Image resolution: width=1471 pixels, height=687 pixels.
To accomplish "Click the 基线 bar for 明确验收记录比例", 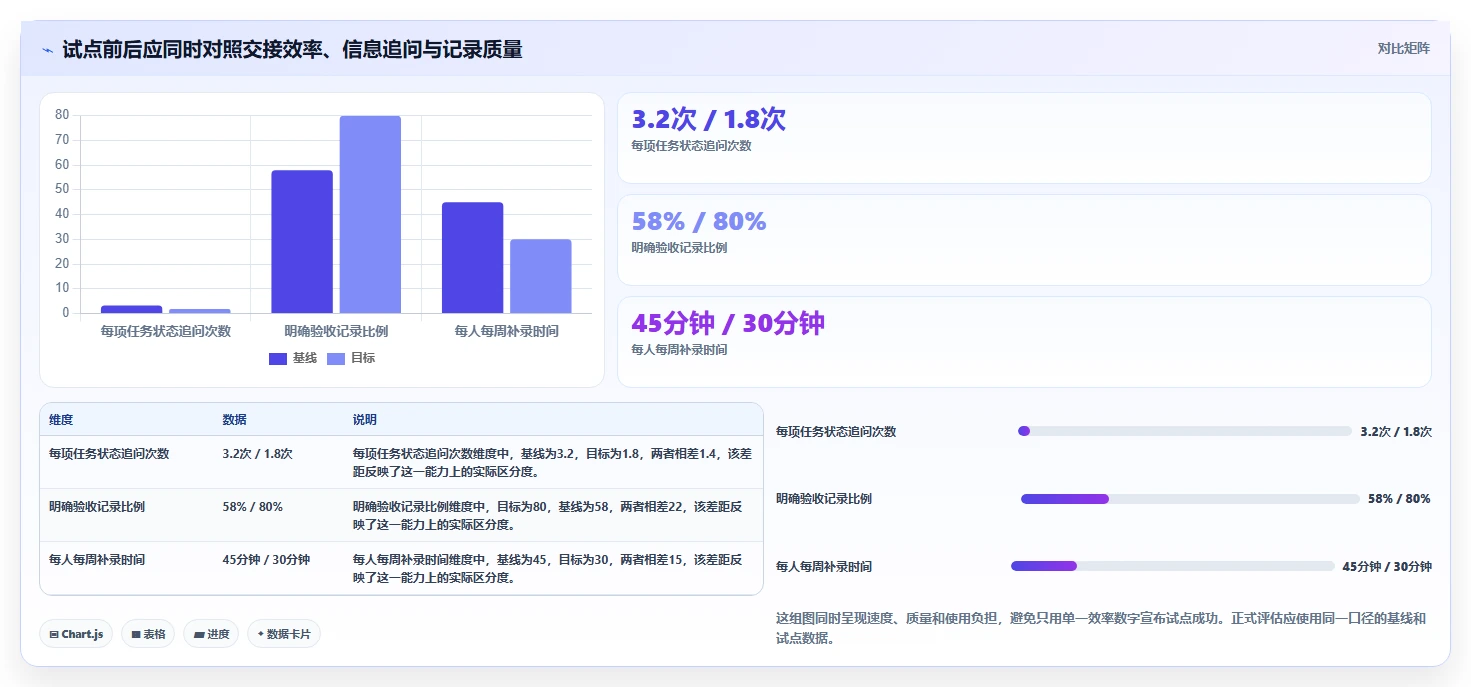I will pyautogui.click(x=302, y=242).
